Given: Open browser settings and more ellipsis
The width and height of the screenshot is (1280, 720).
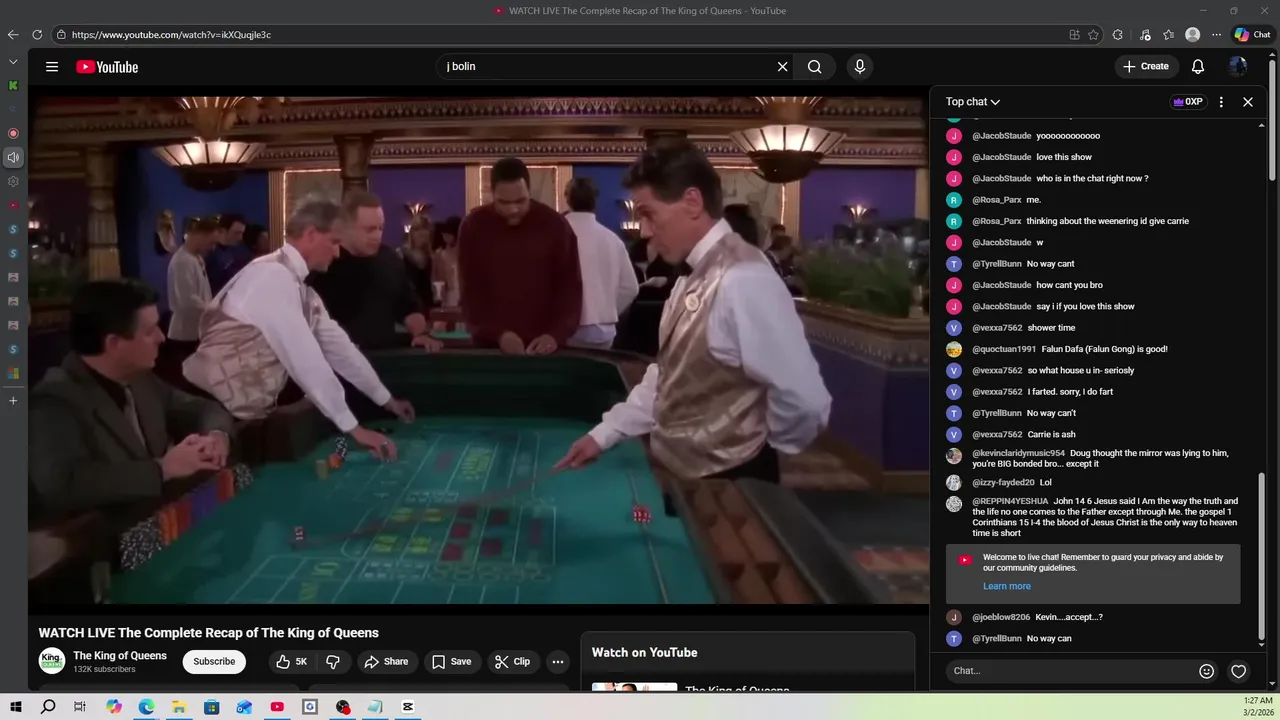Looking at the screenshot, I should click(1216, 35).
